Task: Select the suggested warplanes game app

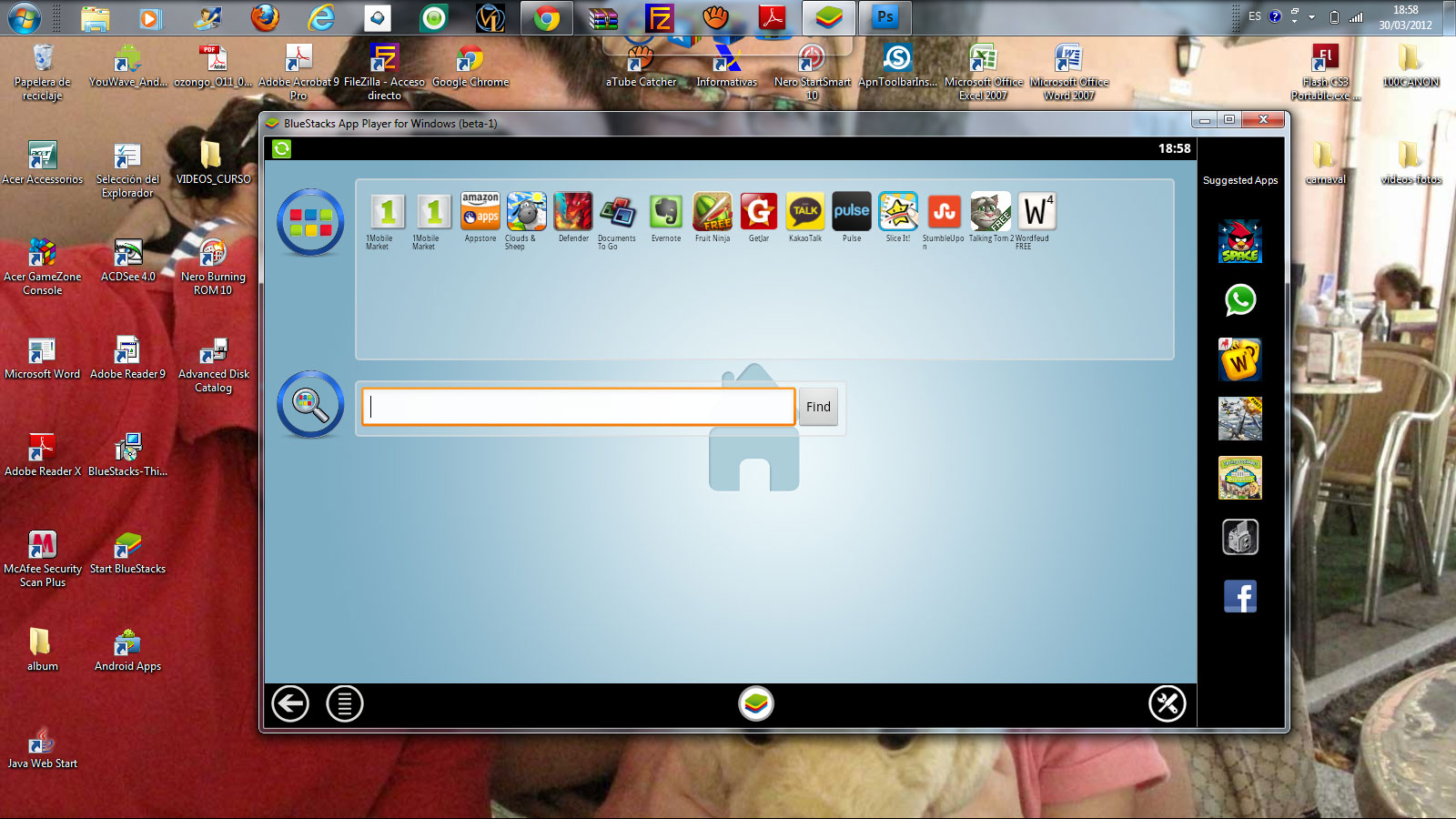Action: (x=1240, y=419)
